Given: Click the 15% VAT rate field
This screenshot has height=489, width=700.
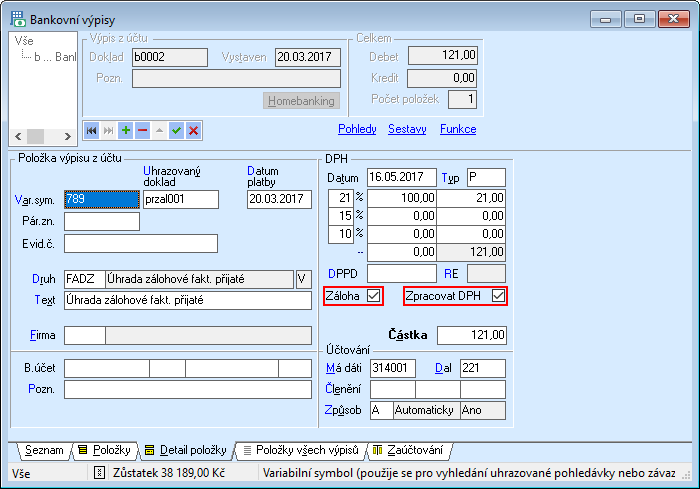Looking at the screenshot, I should point(341,216).
